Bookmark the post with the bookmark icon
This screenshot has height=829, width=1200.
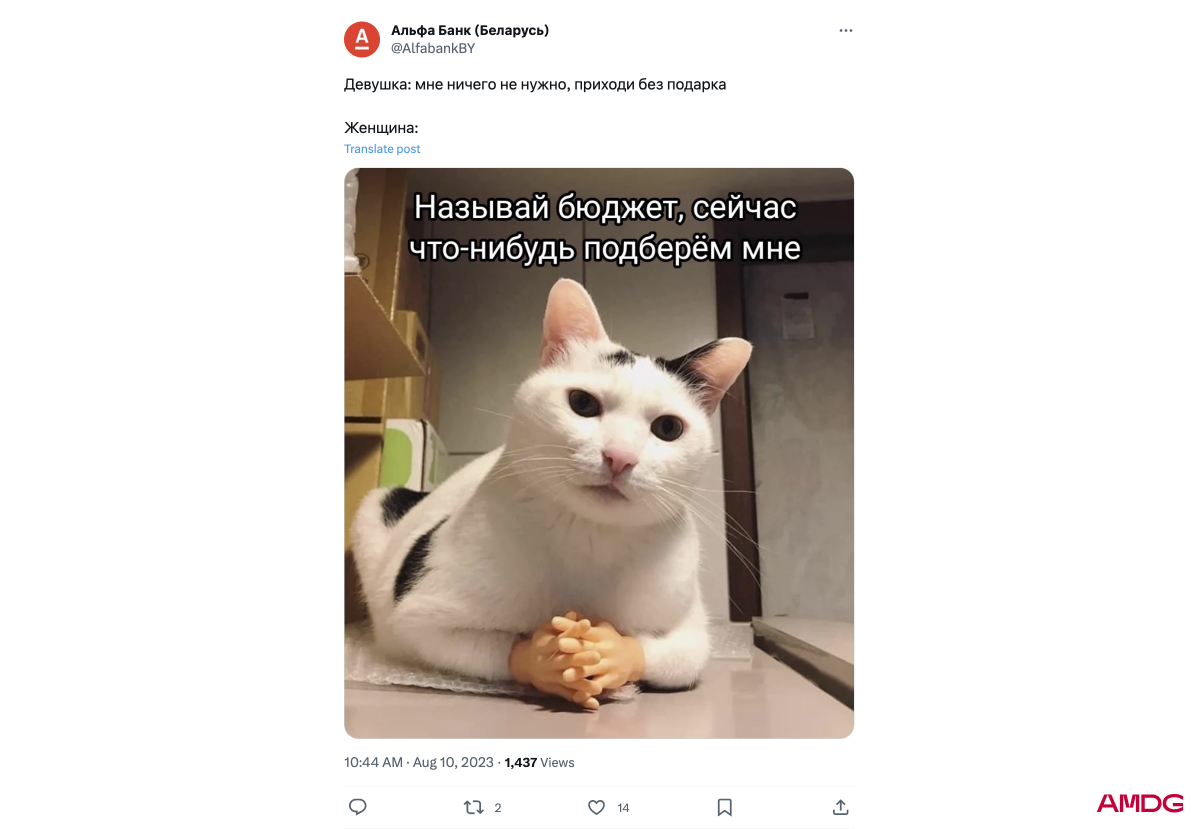(725, 807)
